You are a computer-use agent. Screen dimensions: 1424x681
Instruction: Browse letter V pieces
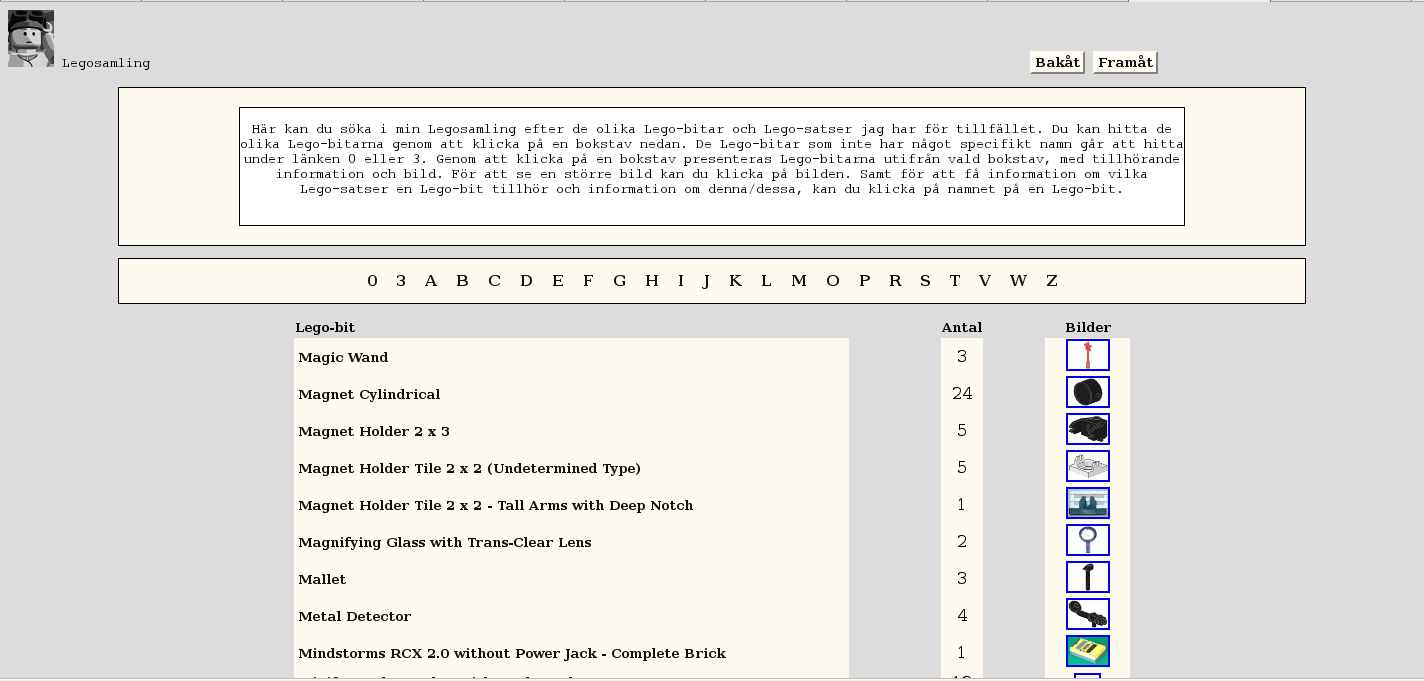pos(985,281)
